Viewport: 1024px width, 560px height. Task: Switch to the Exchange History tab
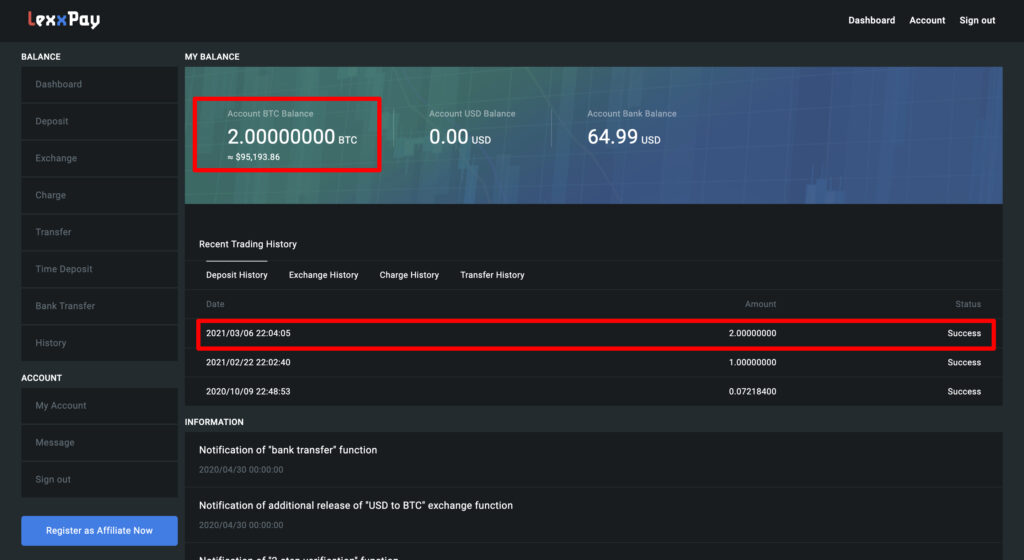(323, 275)
